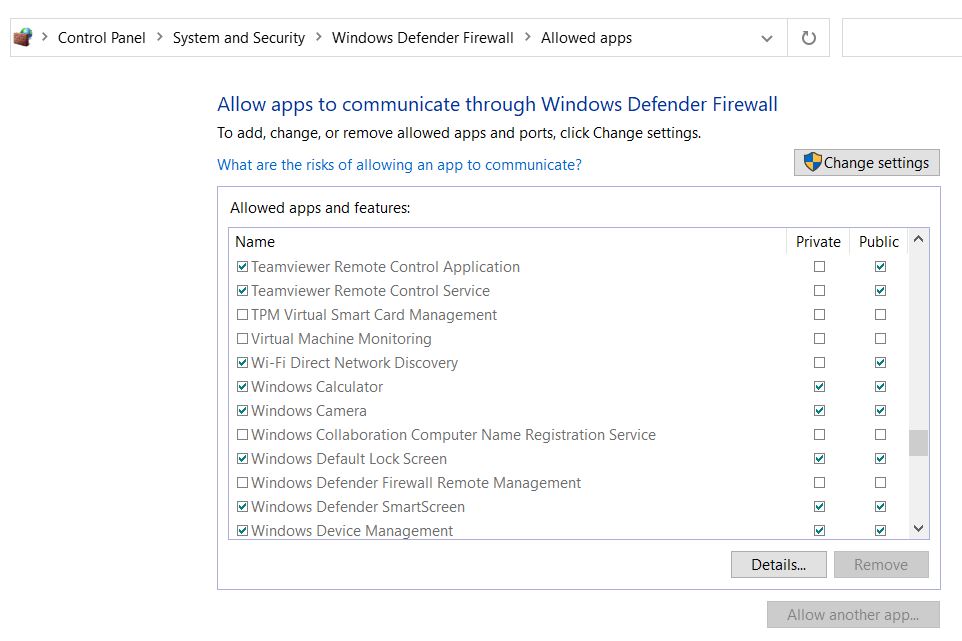
Task: Click the refresh icon beside address bar
Action: [x=809, y=38]
